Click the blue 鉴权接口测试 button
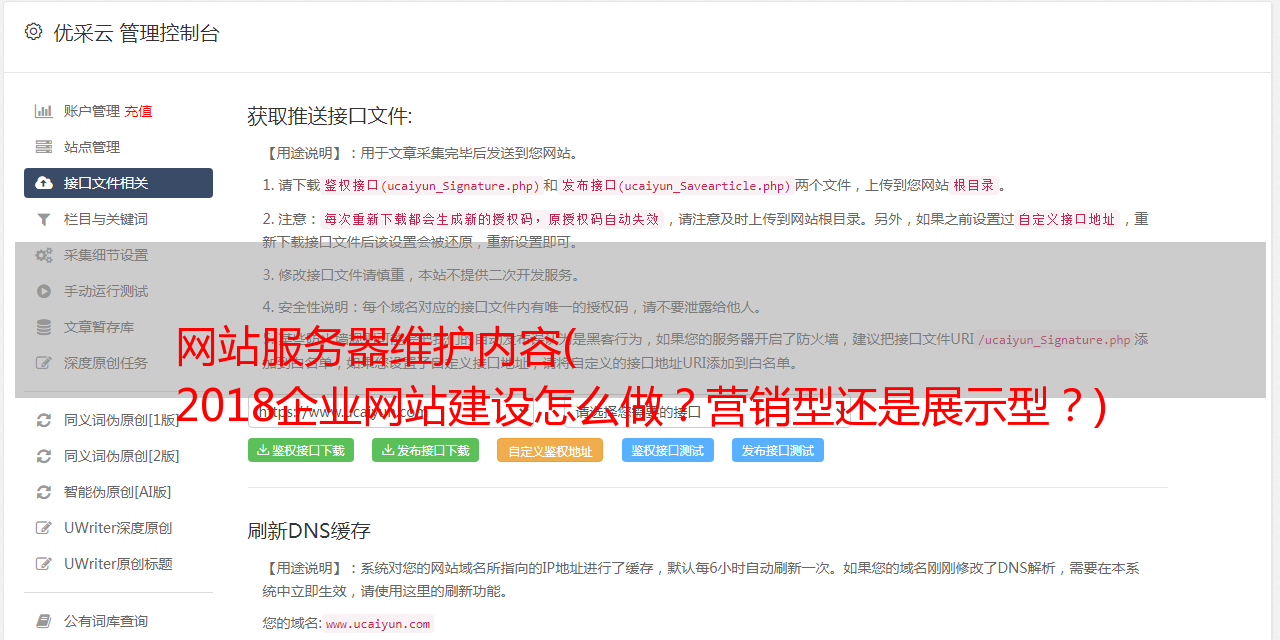The image size is (1280, 640). coord(668,450)
